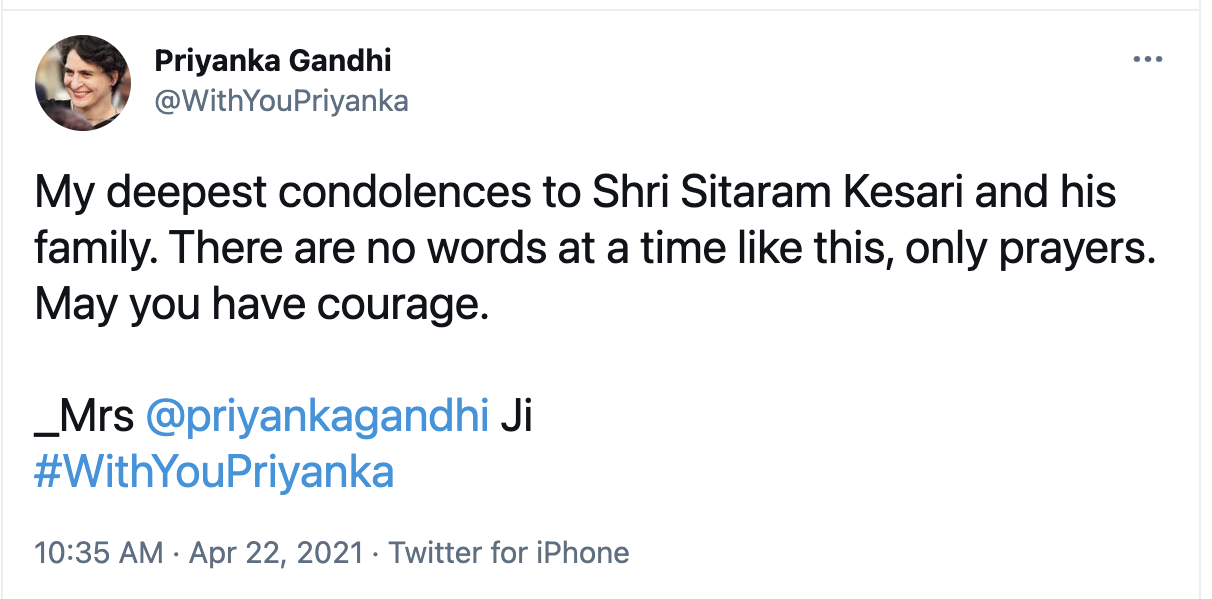
Task: Click Priyanka Gandhi's profile picture
Action: [83, 81]
